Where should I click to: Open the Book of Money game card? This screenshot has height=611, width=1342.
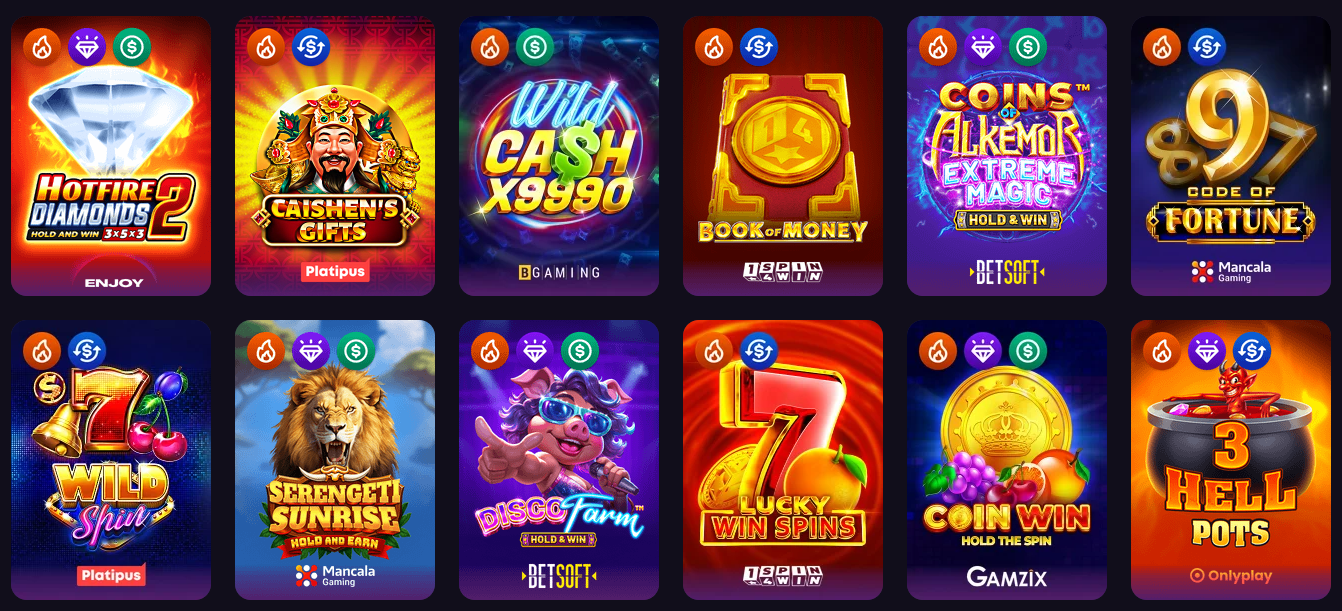tap(783, 156)
